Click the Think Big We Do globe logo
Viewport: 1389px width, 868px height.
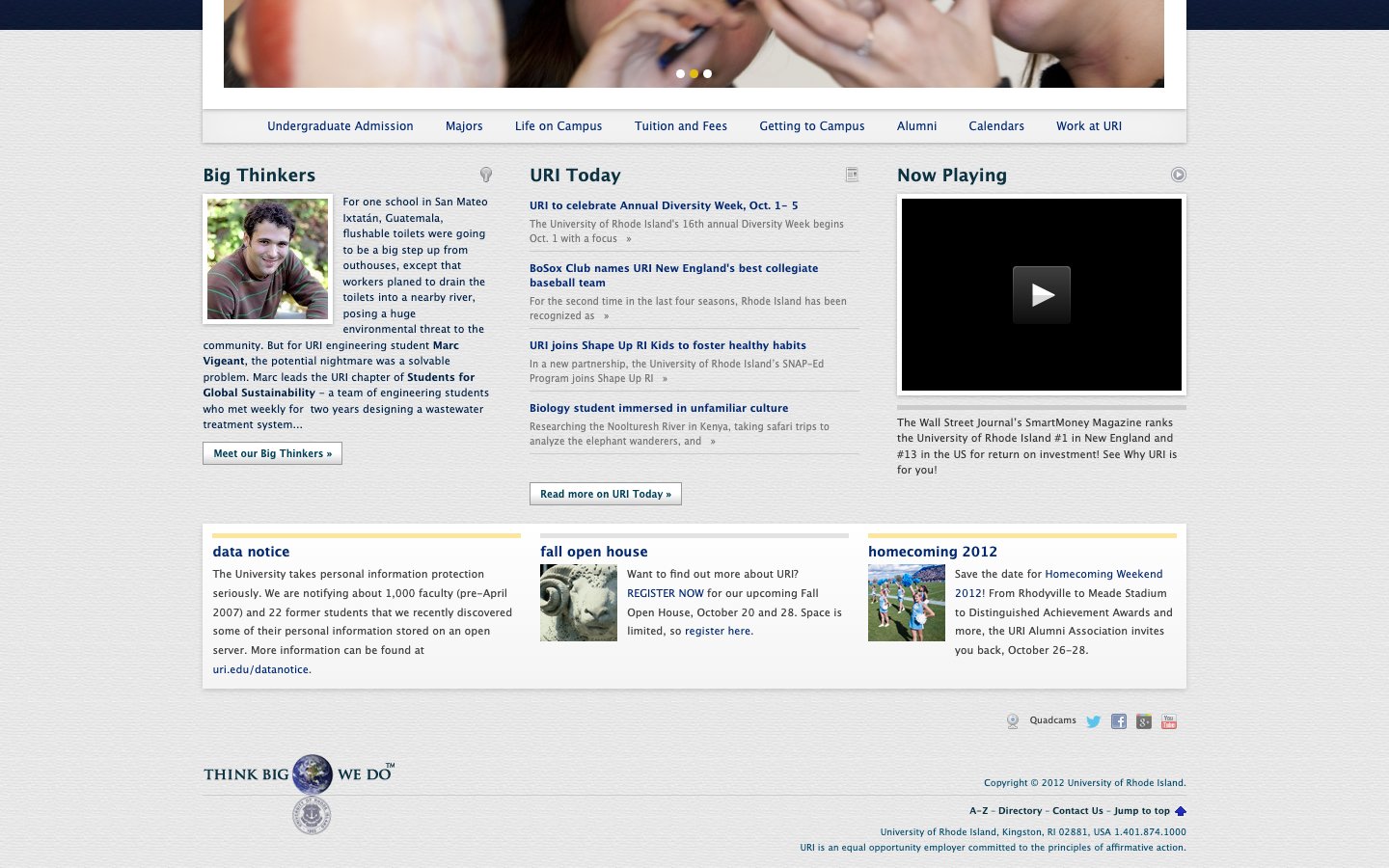(x=313, y=774)
